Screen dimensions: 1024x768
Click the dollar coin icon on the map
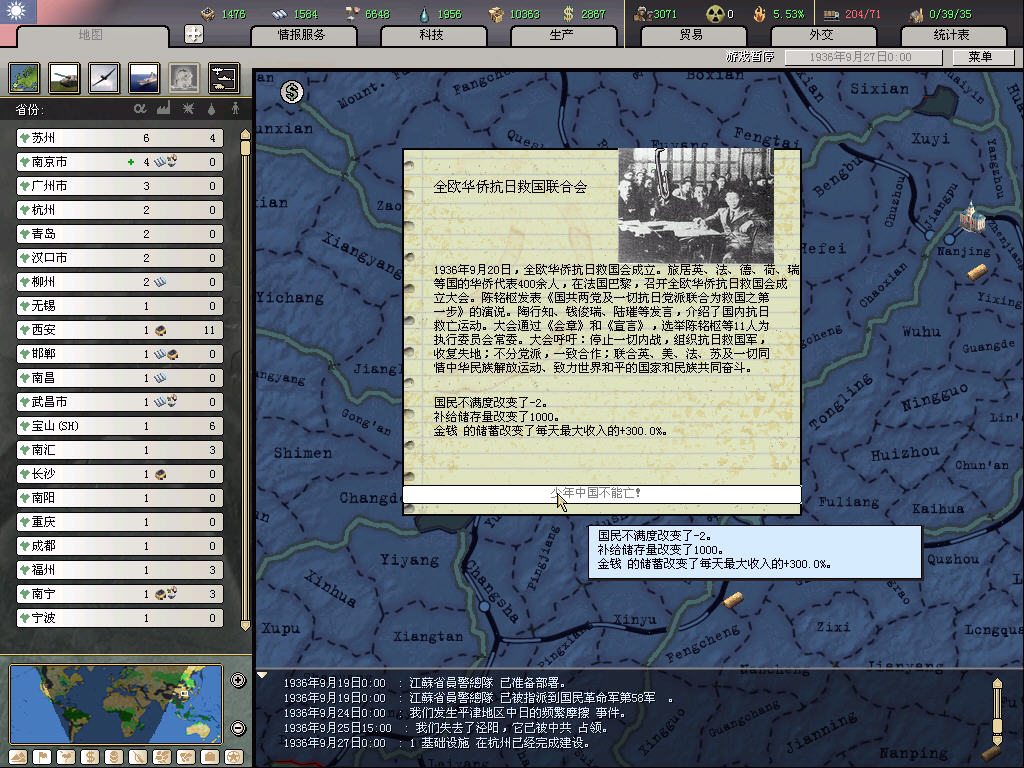tap(292, 92)
